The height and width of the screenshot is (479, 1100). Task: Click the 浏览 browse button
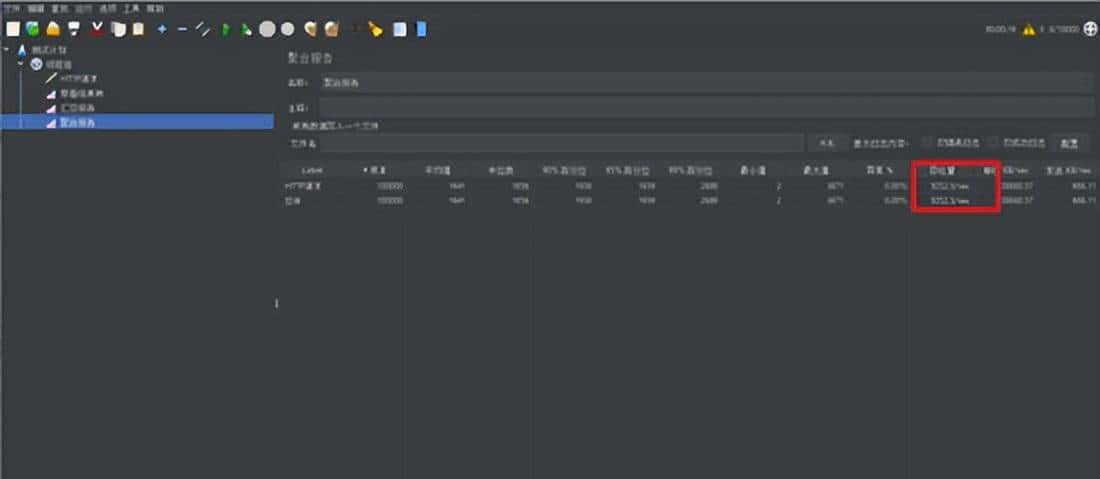(828, 143)
